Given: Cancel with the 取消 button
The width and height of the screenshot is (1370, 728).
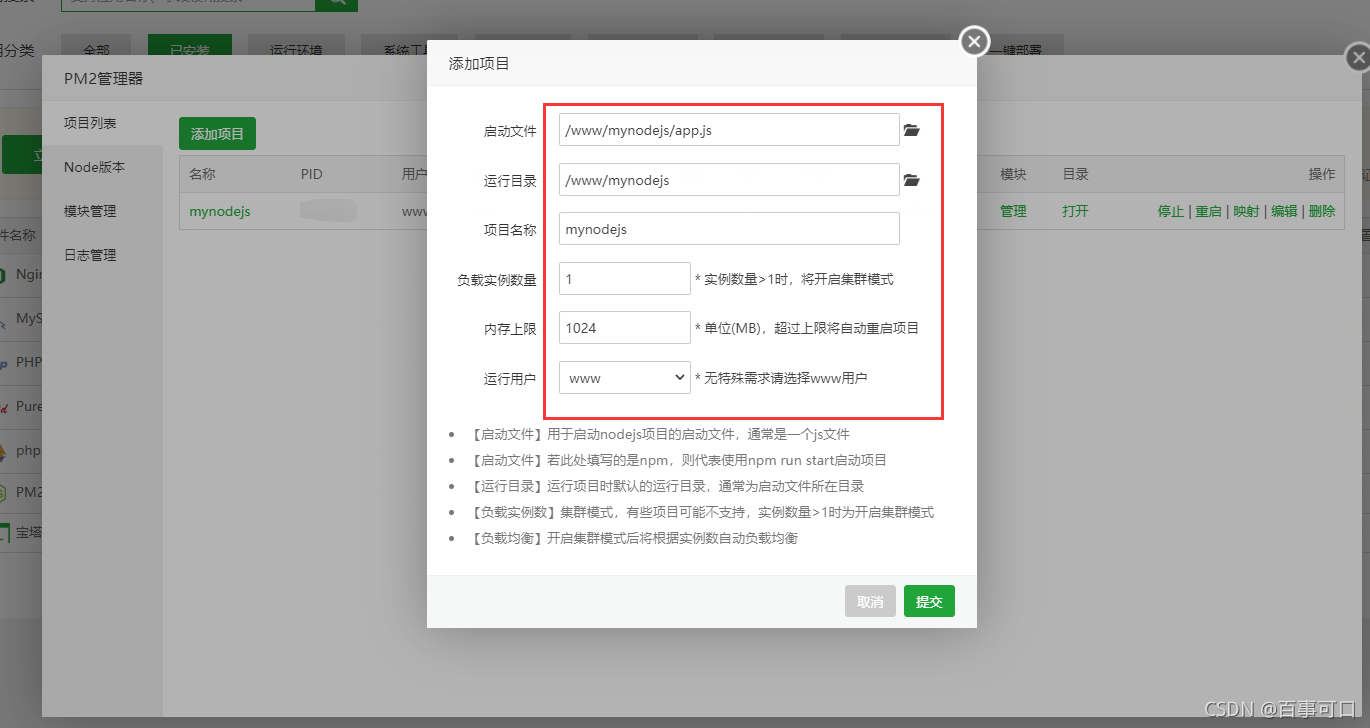Looking at the screenshot, I should tap(870, 601).
